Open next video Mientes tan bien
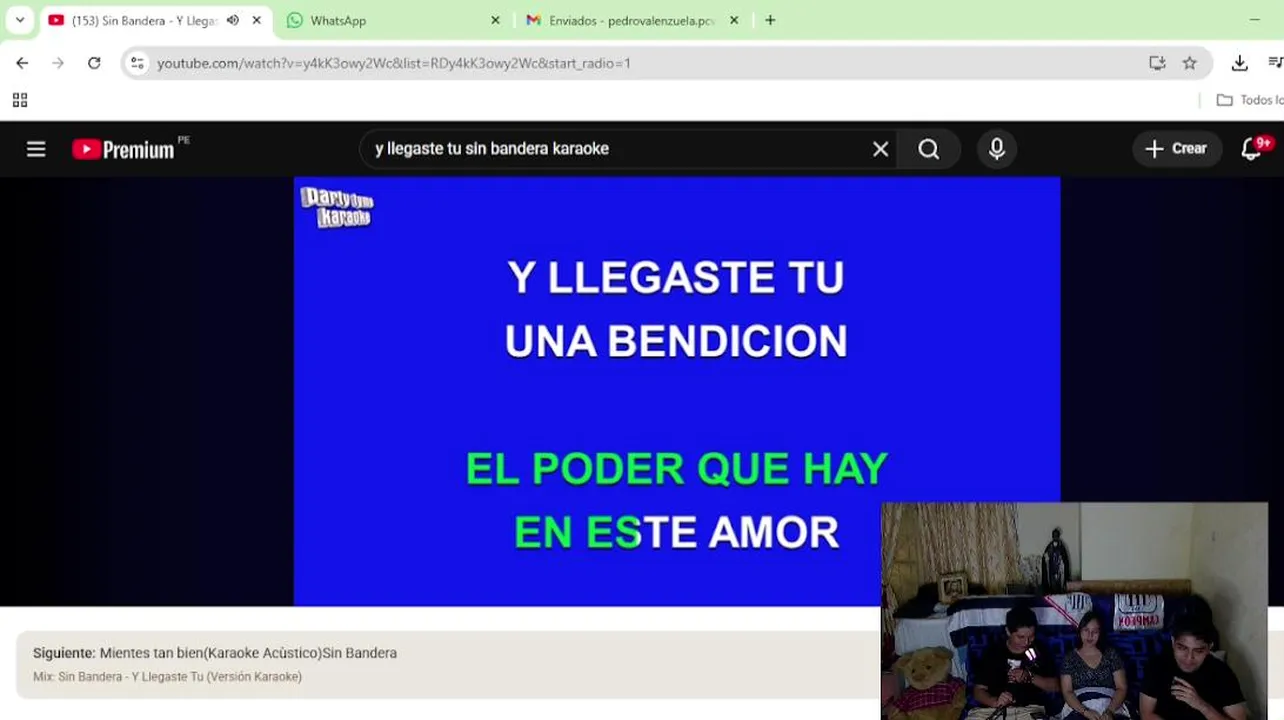The width and height of the screenshot is (1284, 720). 215,653
